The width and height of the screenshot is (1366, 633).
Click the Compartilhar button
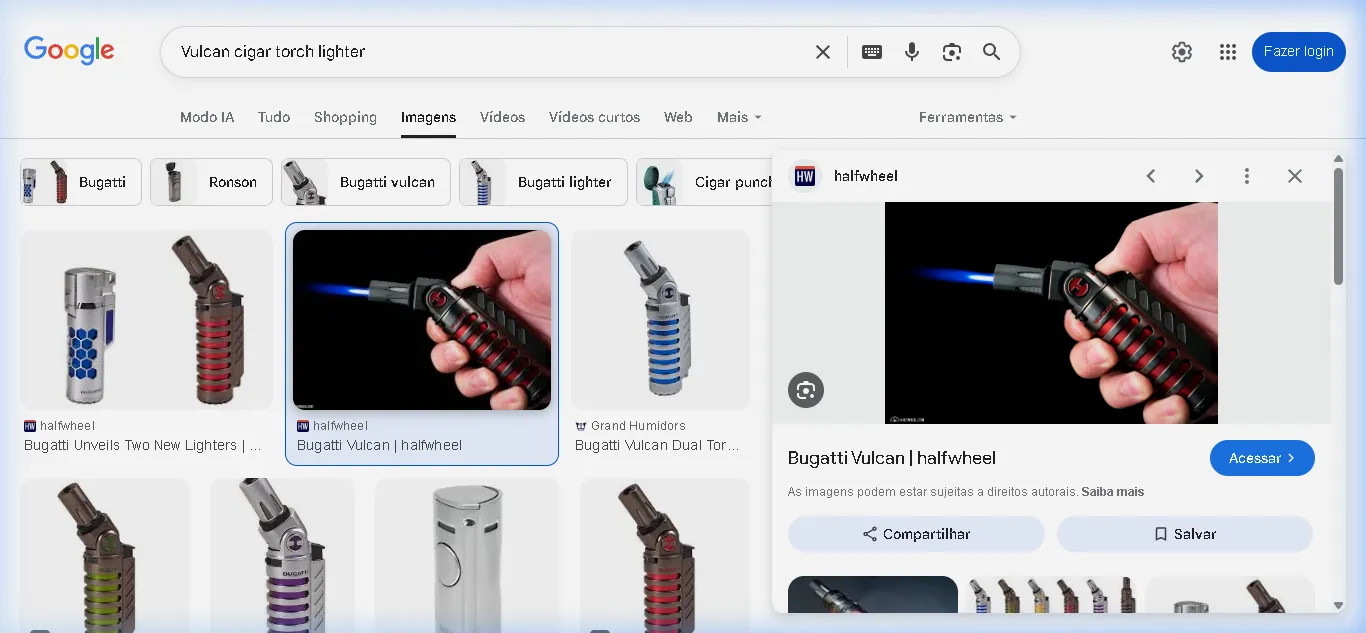(916, 534)
